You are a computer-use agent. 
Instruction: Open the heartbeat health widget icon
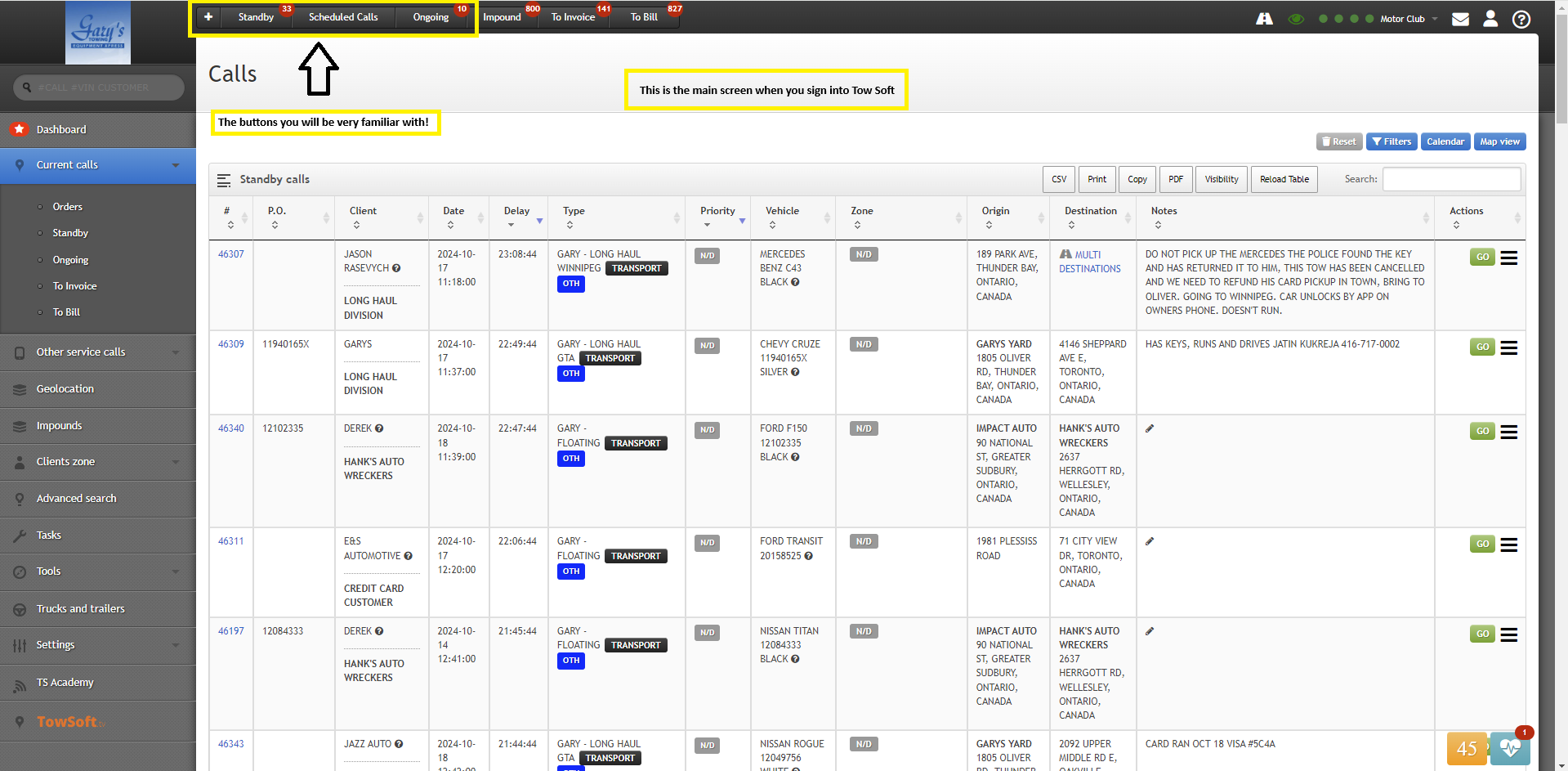[x=1510, y=748]
